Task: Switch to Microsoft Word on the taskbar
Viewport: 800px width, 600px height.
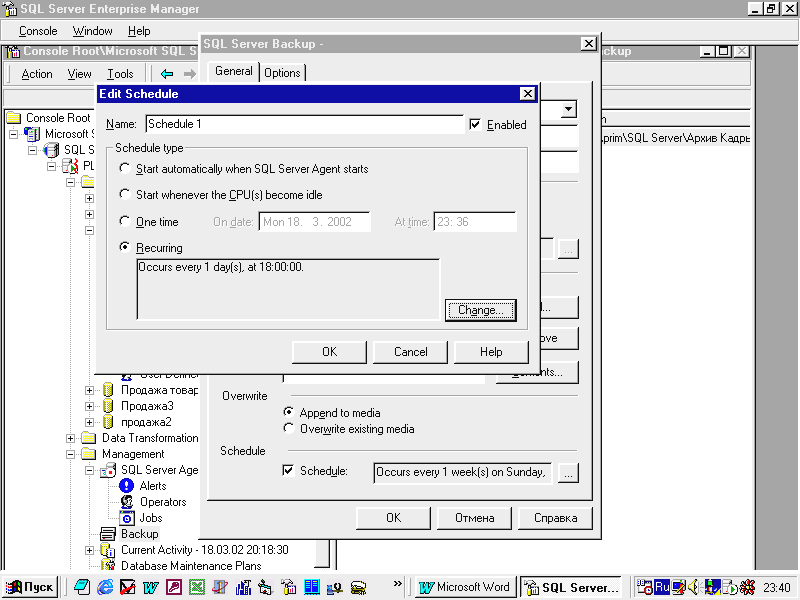Action: (464, 587)
